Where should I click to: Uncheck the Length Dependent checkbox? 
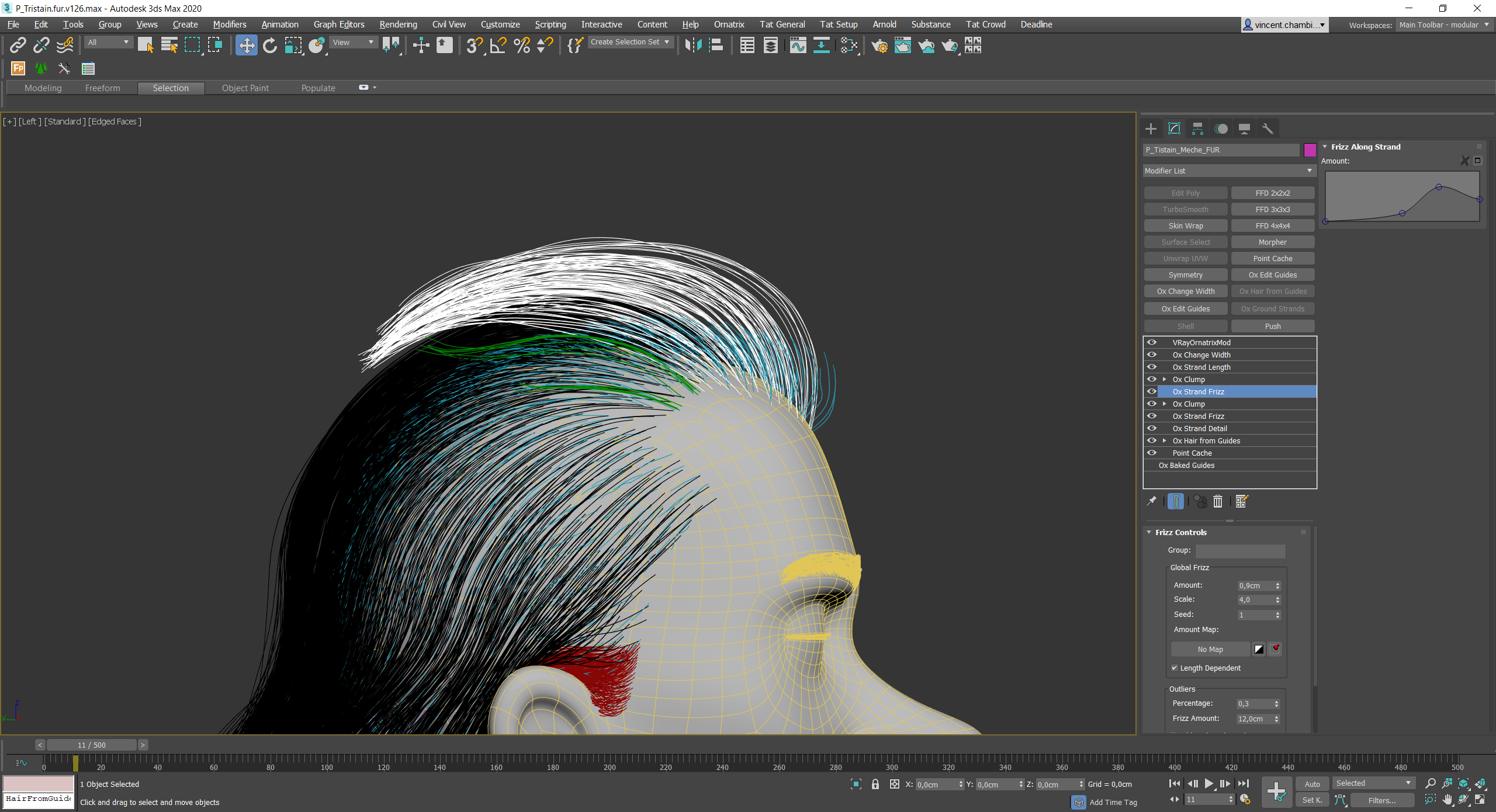[x=1175, y=668]
